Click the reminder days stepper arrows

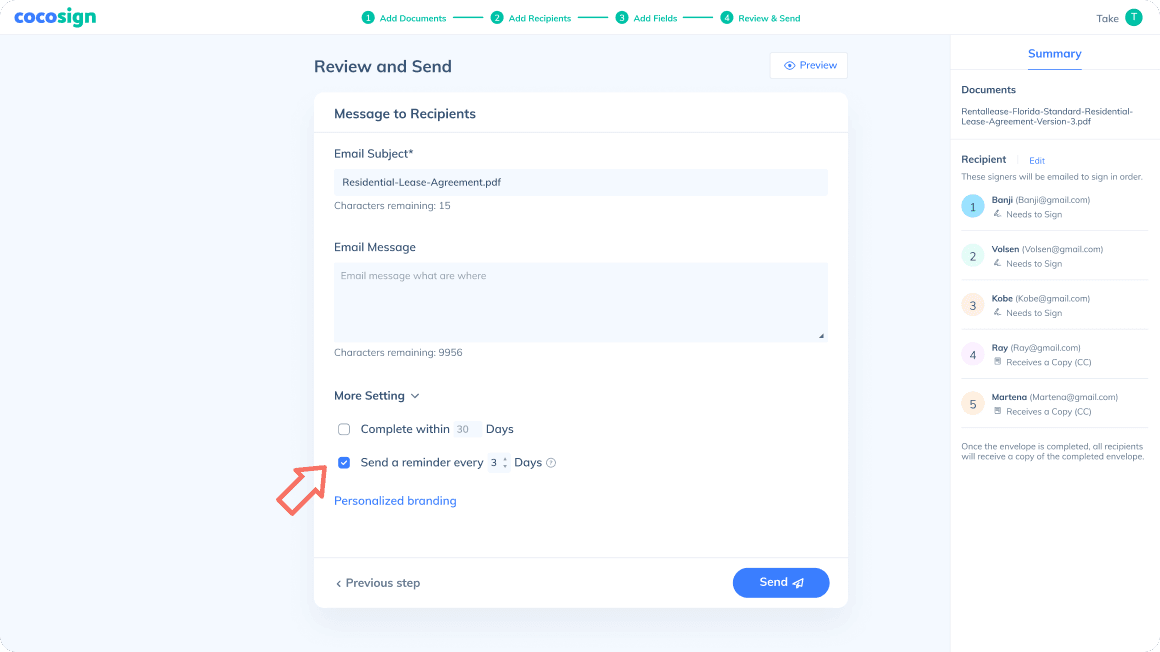505,463
